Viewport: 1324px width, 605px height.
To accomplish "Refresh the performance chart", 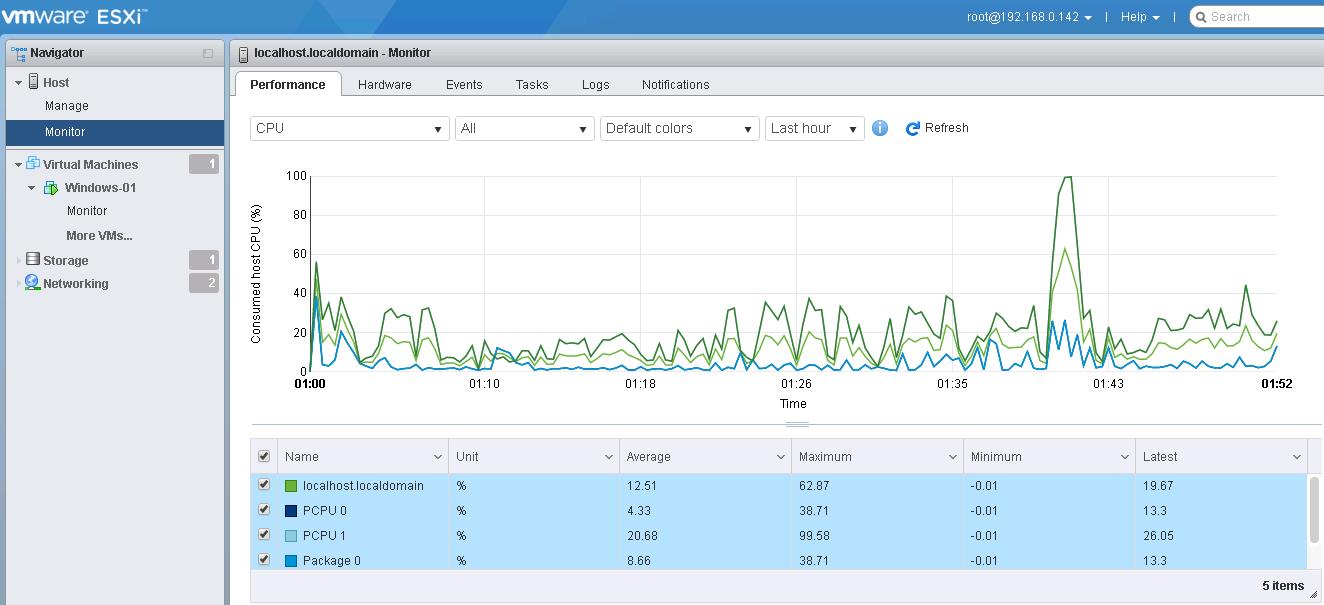I will point(937,128).
